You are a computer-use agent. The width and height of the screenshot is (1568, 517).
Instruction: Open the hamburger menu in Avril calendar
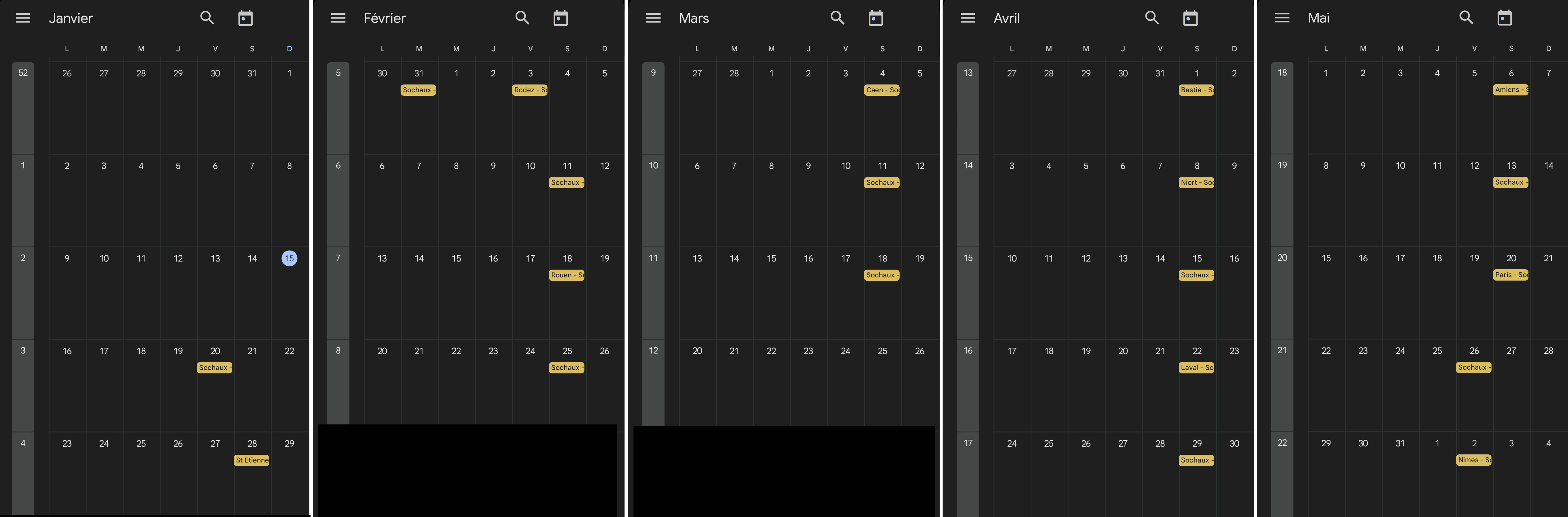(968, 18)
